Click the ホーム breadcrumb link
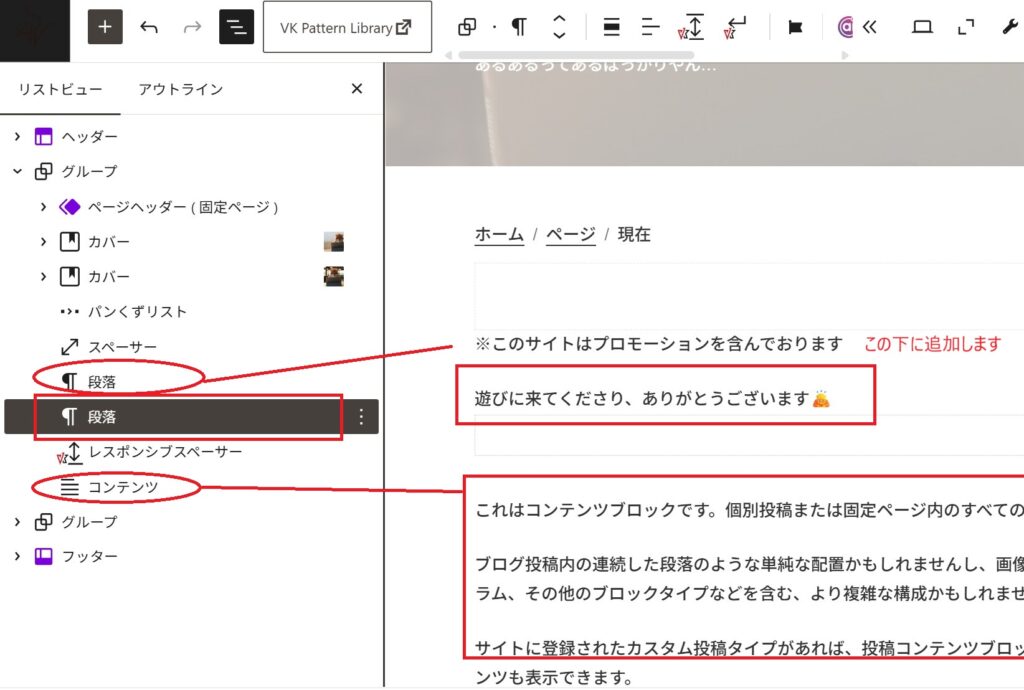The image size is (1024, 690). coord(500,234)
